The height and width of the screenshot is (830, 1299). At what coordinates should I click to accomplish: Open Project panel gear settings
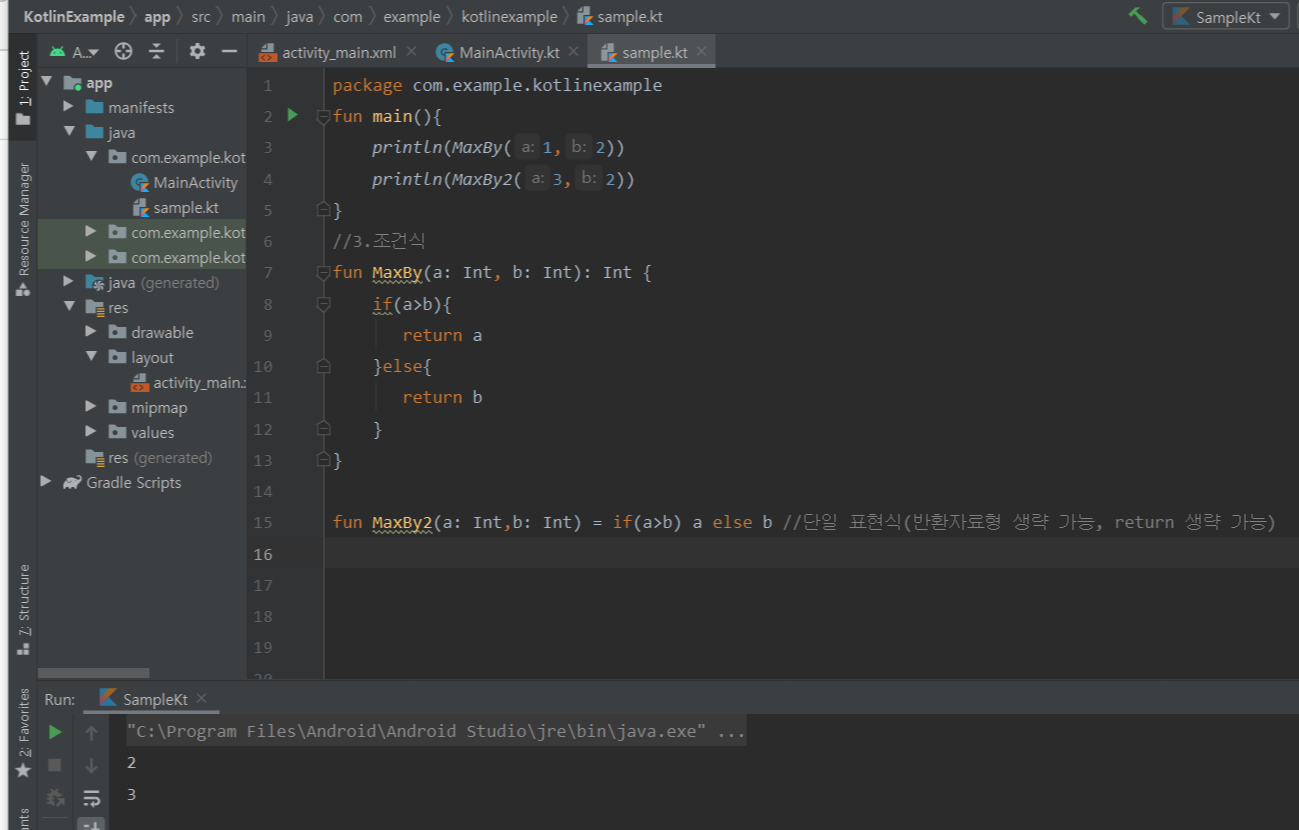[197, 52]
